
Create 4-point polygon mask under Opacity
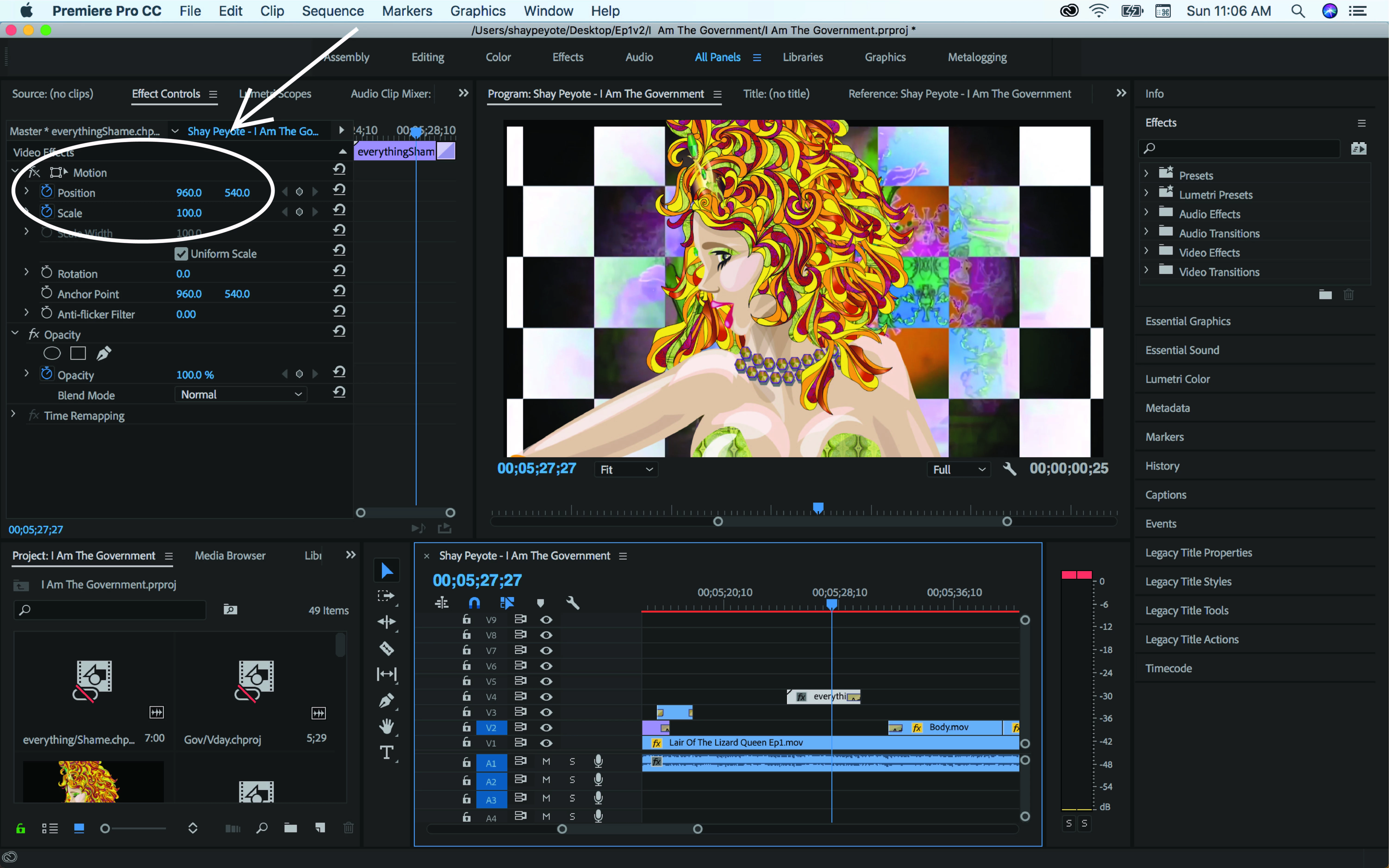pyautogui.click(x=78, y=354)
